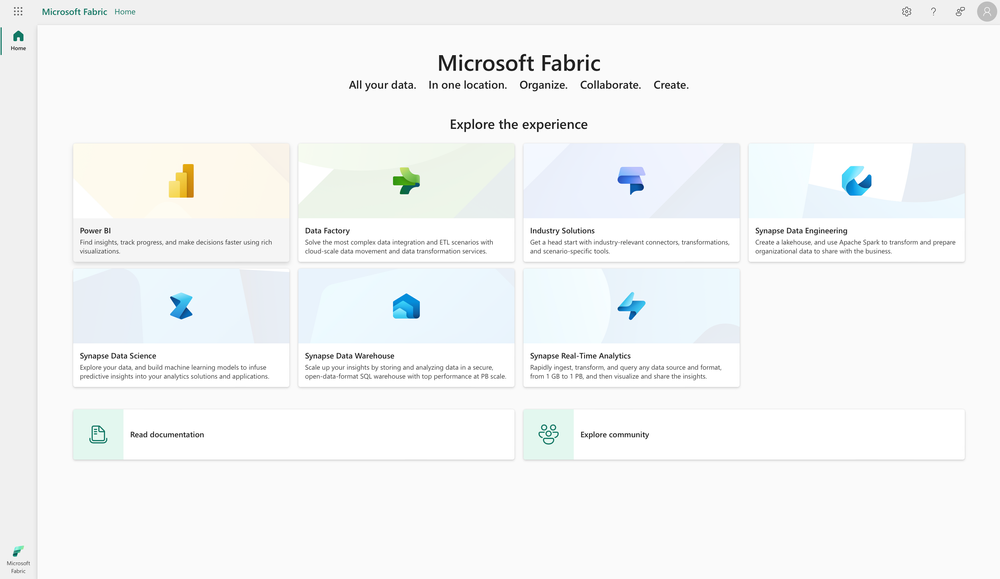Open the app launcher waffle menu
The width and height of the screenshot is (1000, 579).
click(16, 11)
